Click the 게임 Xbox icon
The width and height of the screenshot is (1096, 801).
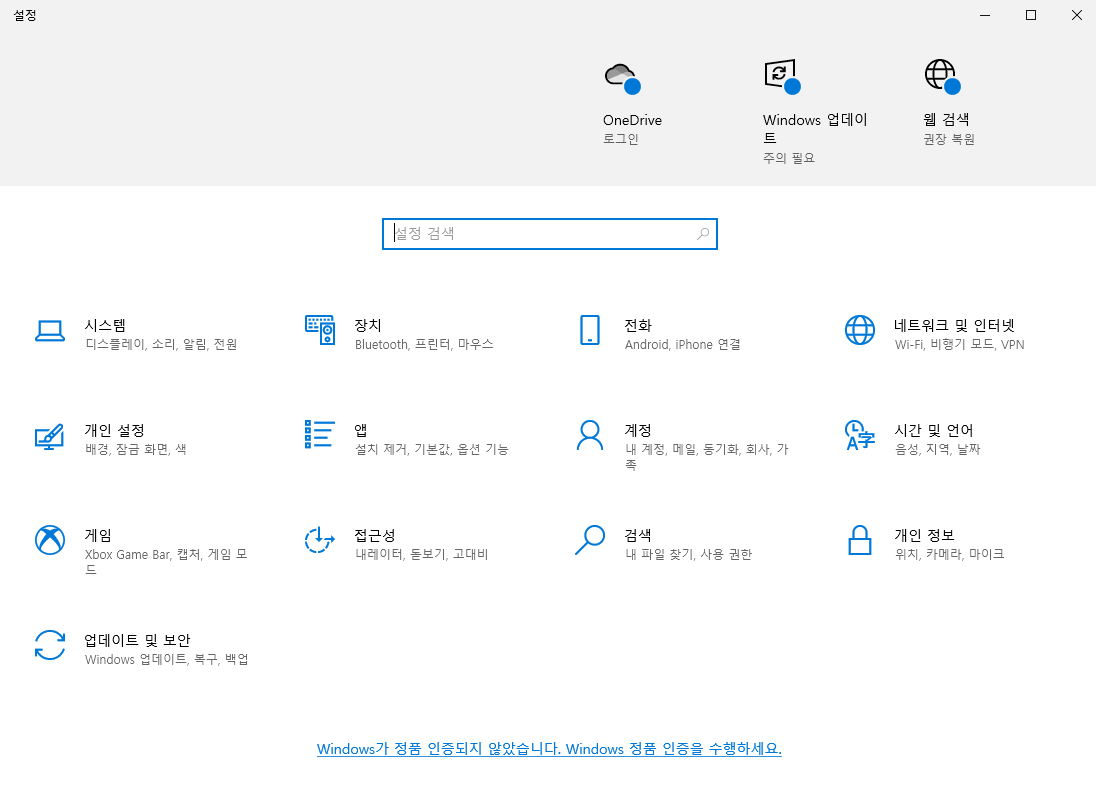[x=50, y=540]
